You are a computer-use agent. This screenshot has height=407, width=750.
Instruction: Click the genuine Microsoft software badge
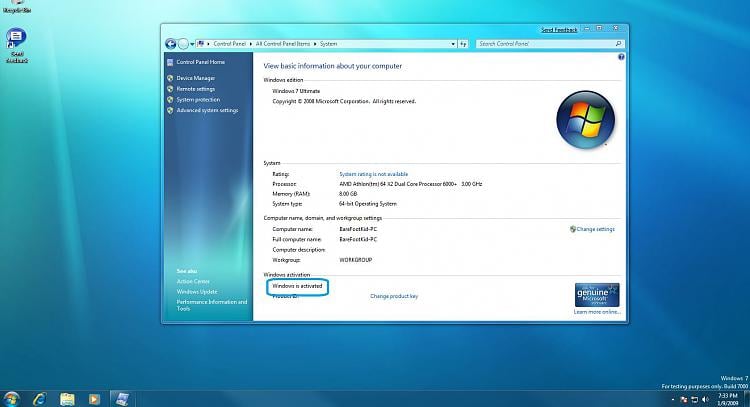[x=597, y=295]
